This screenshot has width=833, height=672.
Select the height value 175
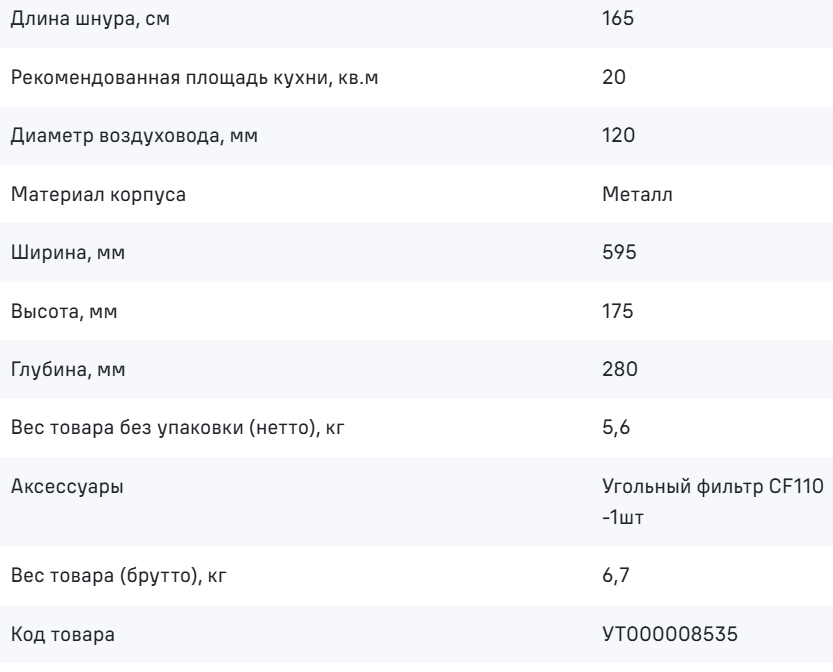pos(617,311)
